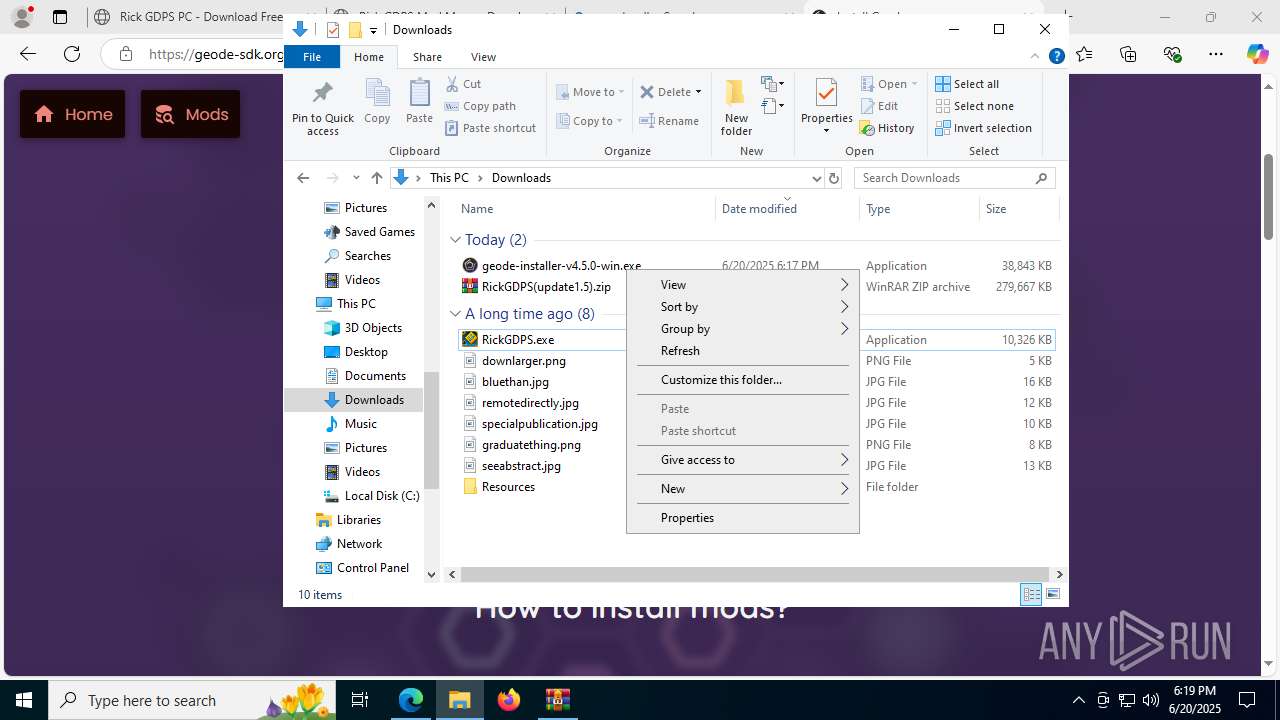Screen dimensions: 1280x720
Task: Click Select all in ribbon
Action: coord(967,84)
